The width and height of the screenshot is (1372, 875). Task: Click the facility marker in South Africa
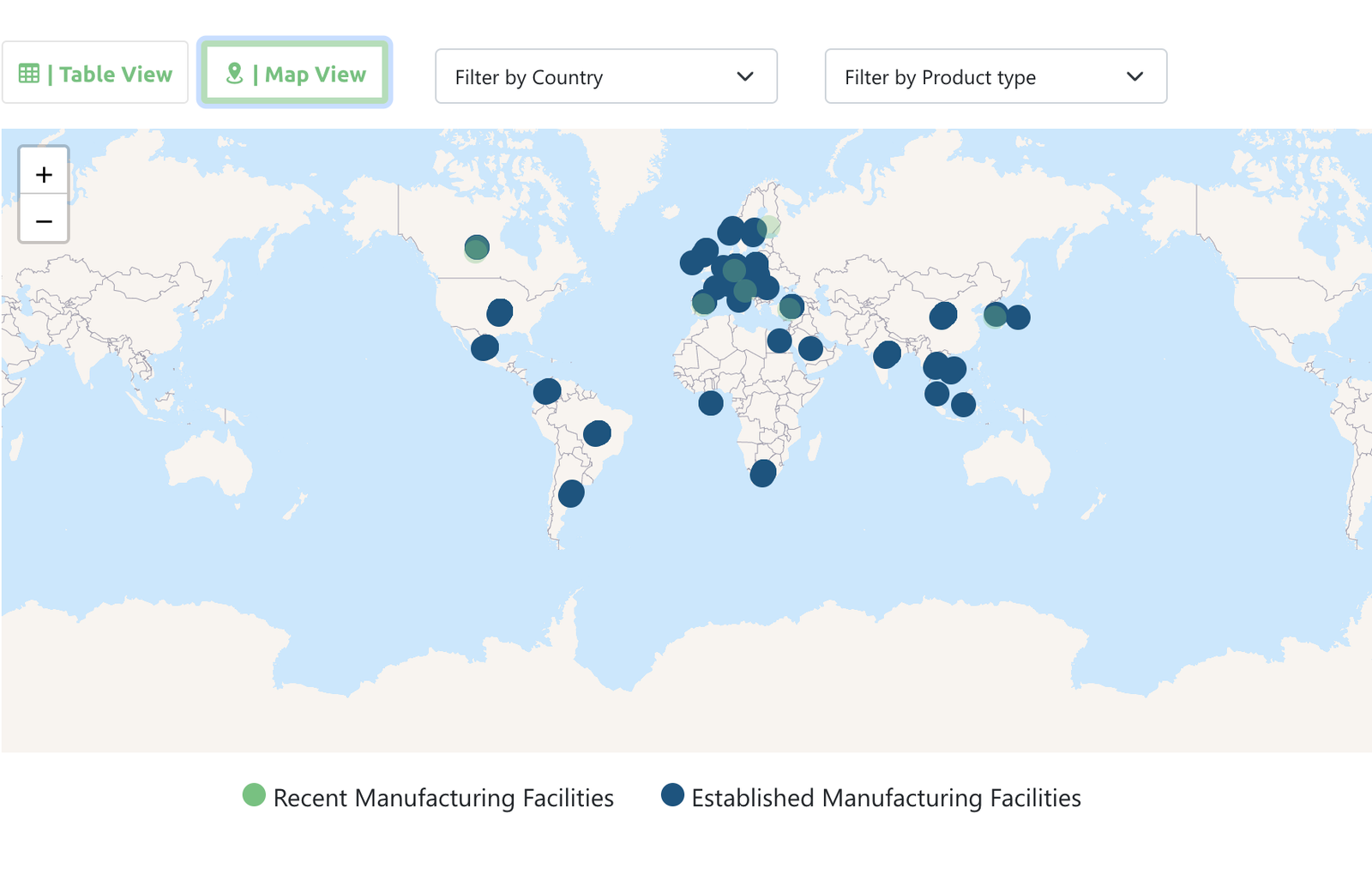click(x=763, y=473)
